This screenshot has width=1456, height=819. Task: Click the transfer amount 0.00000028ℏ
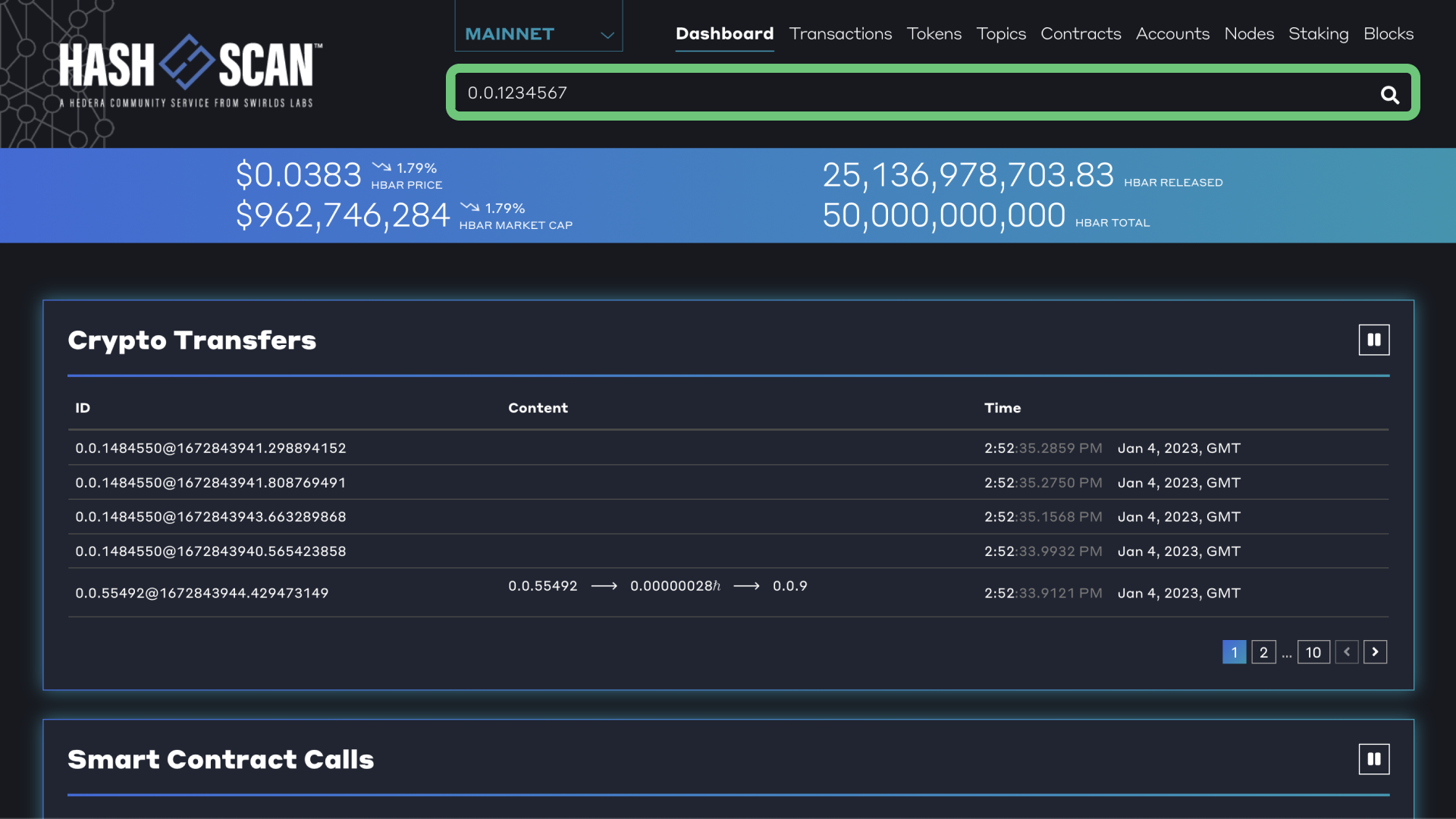pos(675,586)
